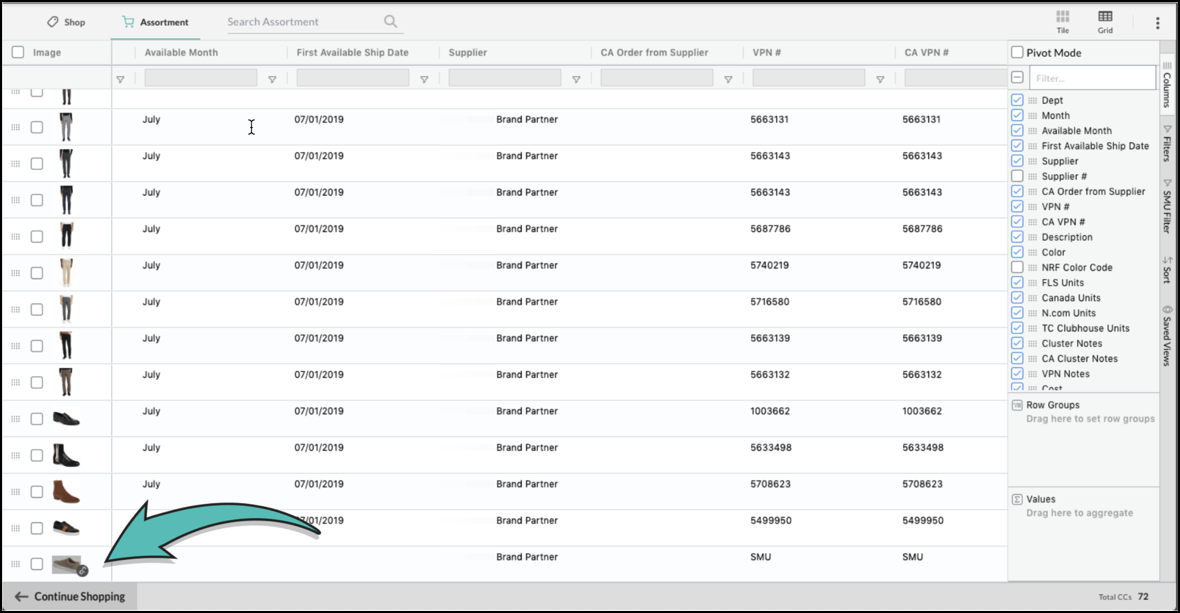Select the Assortment tab

click(x=155, y=22)
